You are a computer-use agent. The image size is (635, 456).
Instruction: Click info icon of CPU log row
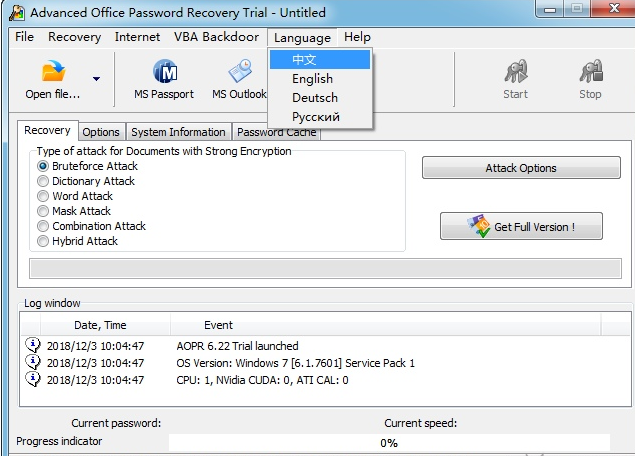[x=33, y=379]
